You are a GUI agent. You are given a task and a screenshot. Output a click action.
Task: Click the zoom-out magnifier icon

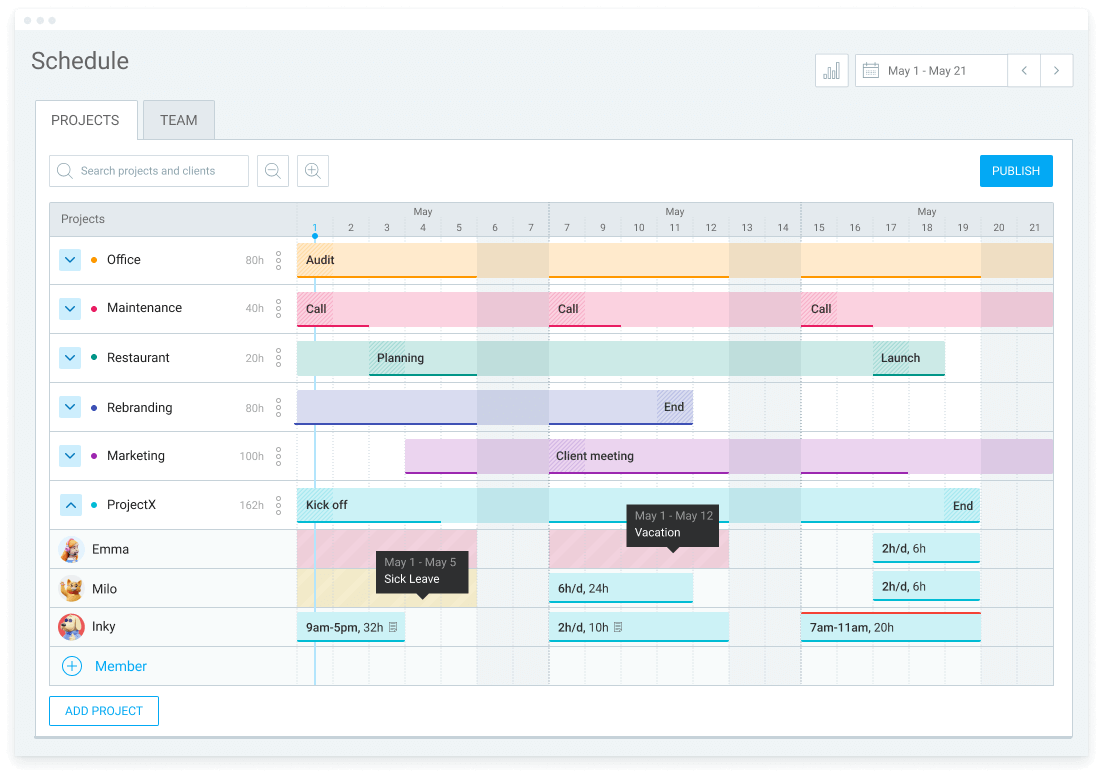tap(272, 171)
